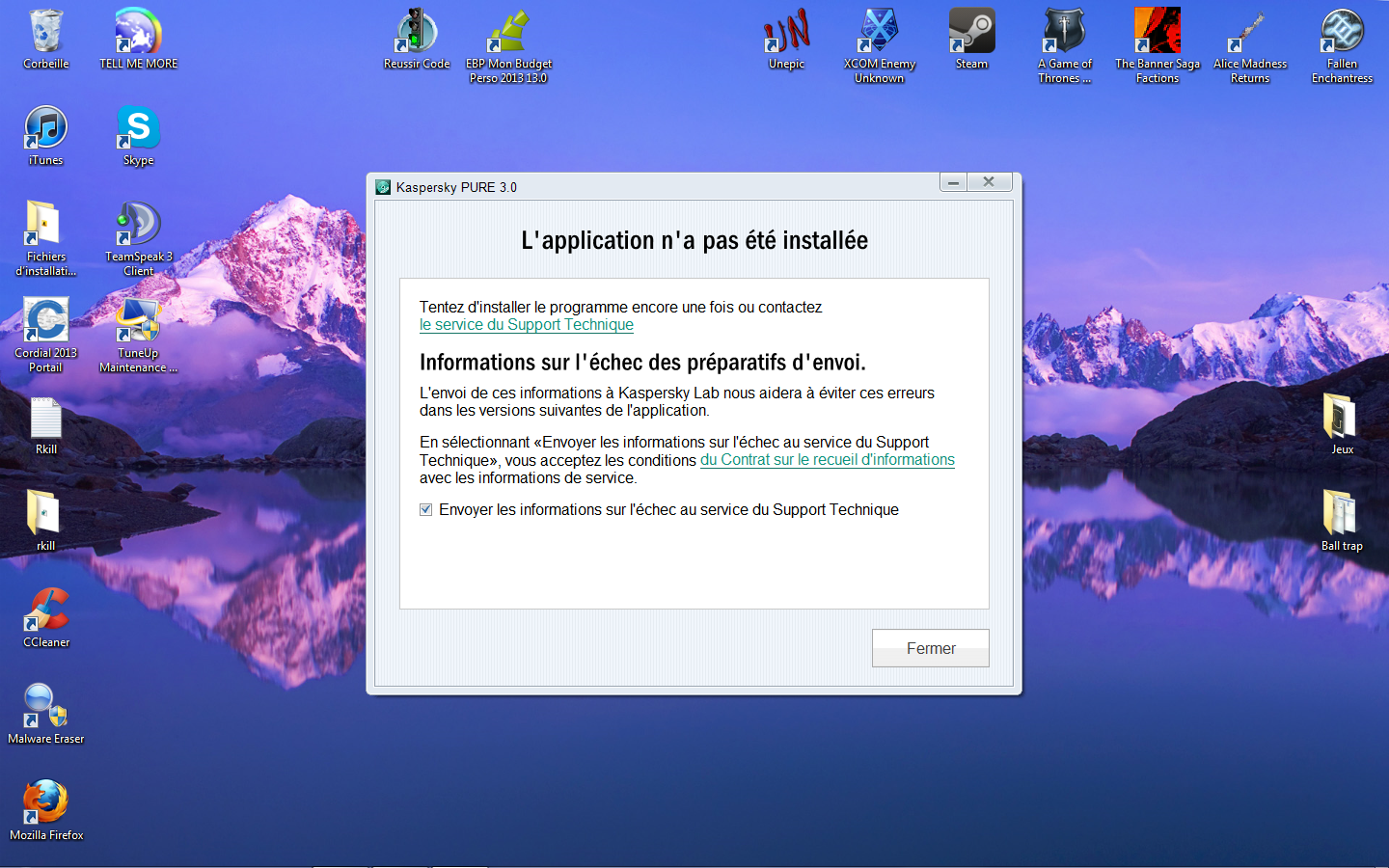1389x868 pixels.
Task: Click the A Game of Thrones icon
Action: pos(1065,45)
